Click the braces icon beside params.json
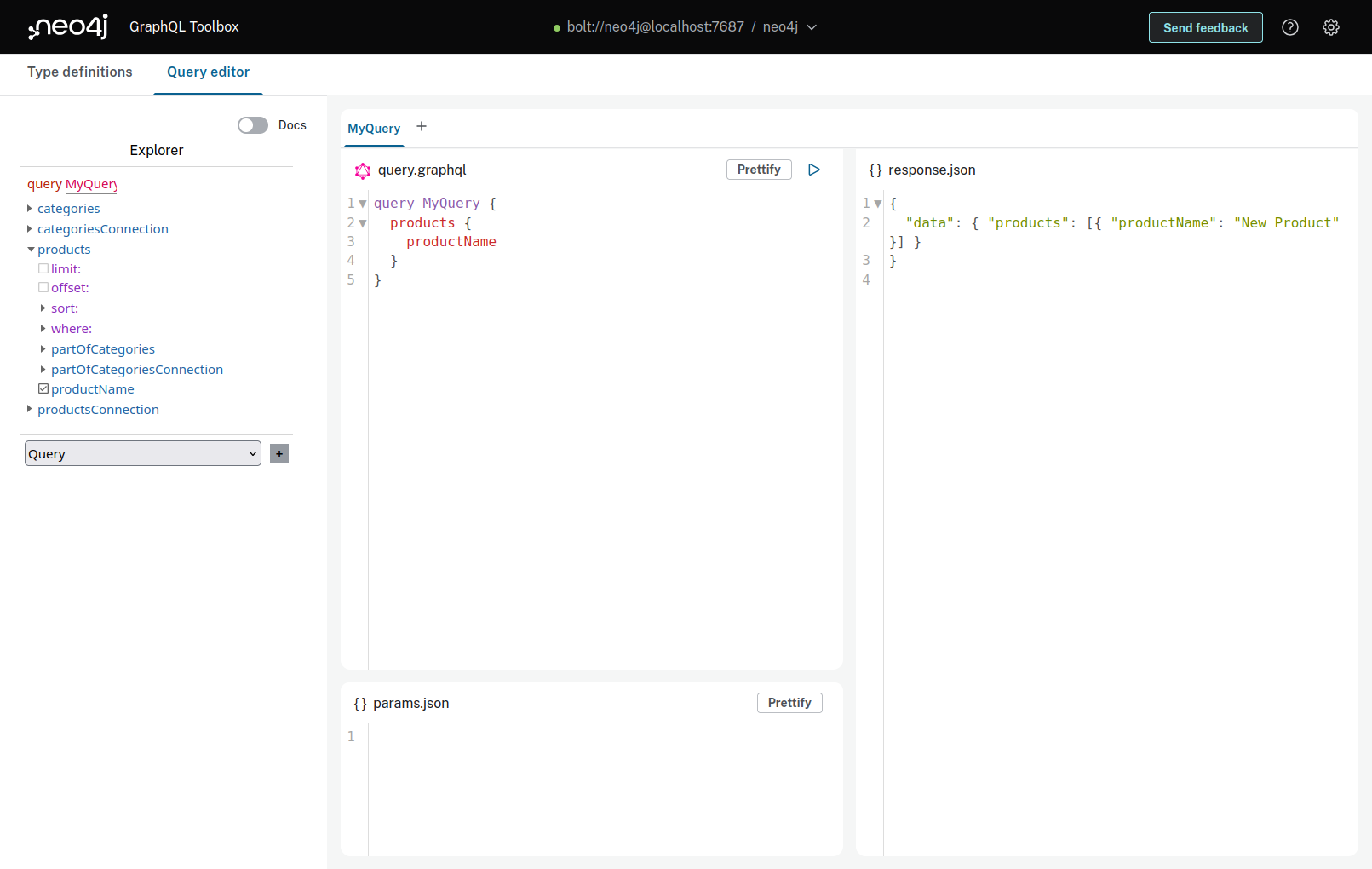 click(360, 704)
